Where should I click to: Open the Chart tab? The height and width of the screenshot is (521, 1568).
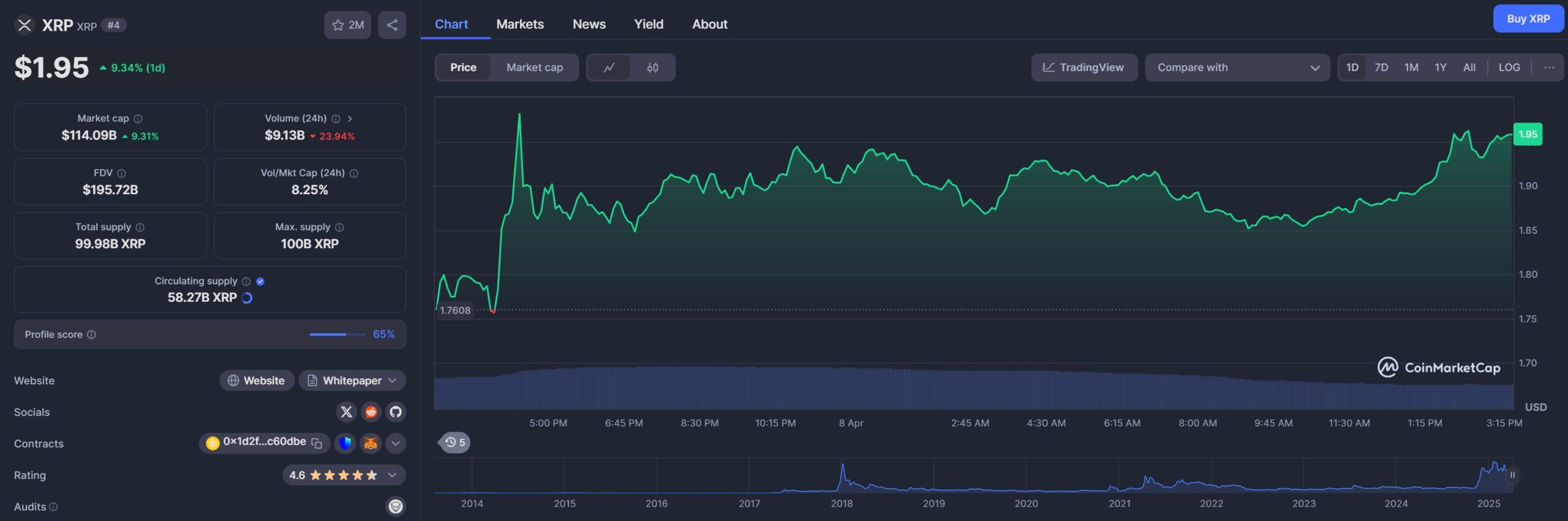point(451,24)
